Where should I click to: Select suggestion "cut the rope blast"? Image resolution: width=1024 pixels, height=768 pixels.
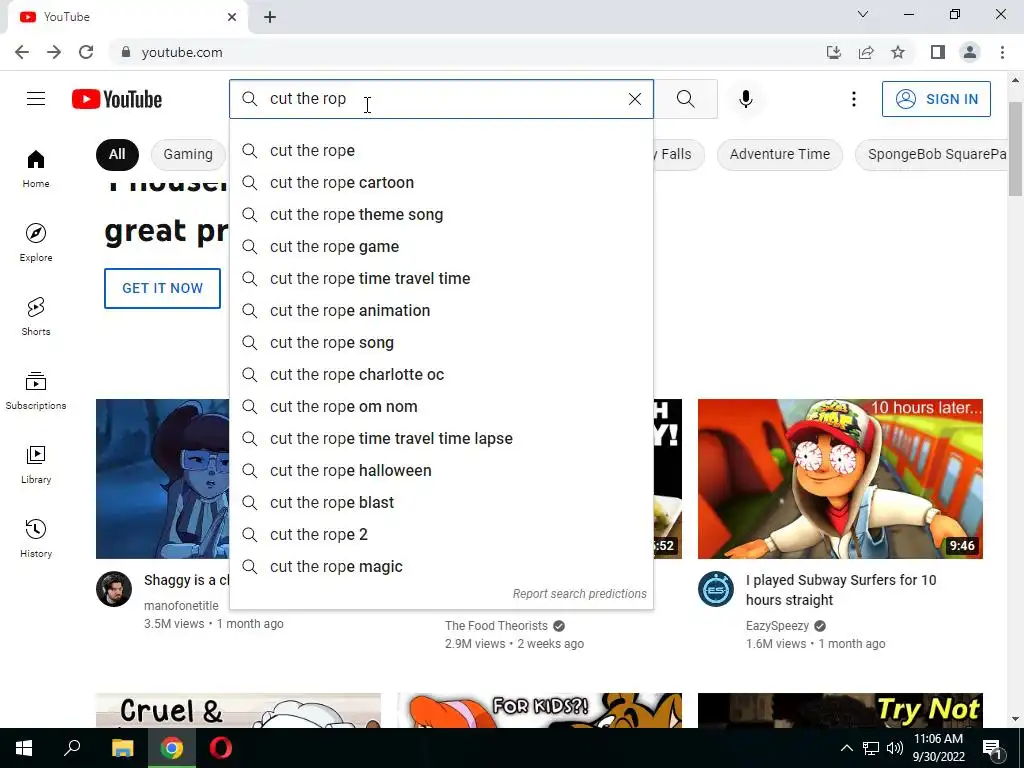(441, 502)
